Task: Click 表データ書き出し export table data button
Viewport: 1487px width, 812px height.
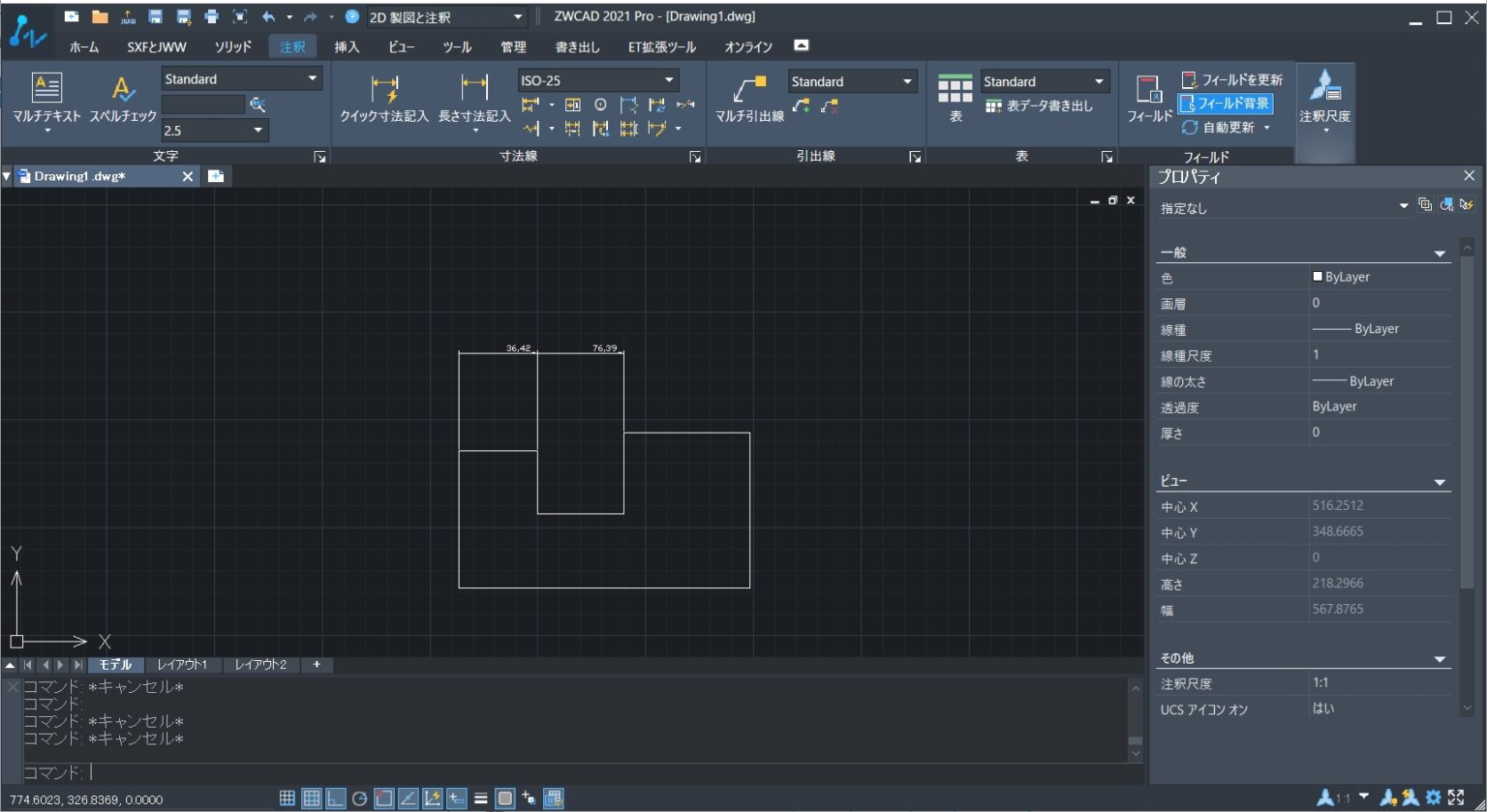Action: (1039, 105)
